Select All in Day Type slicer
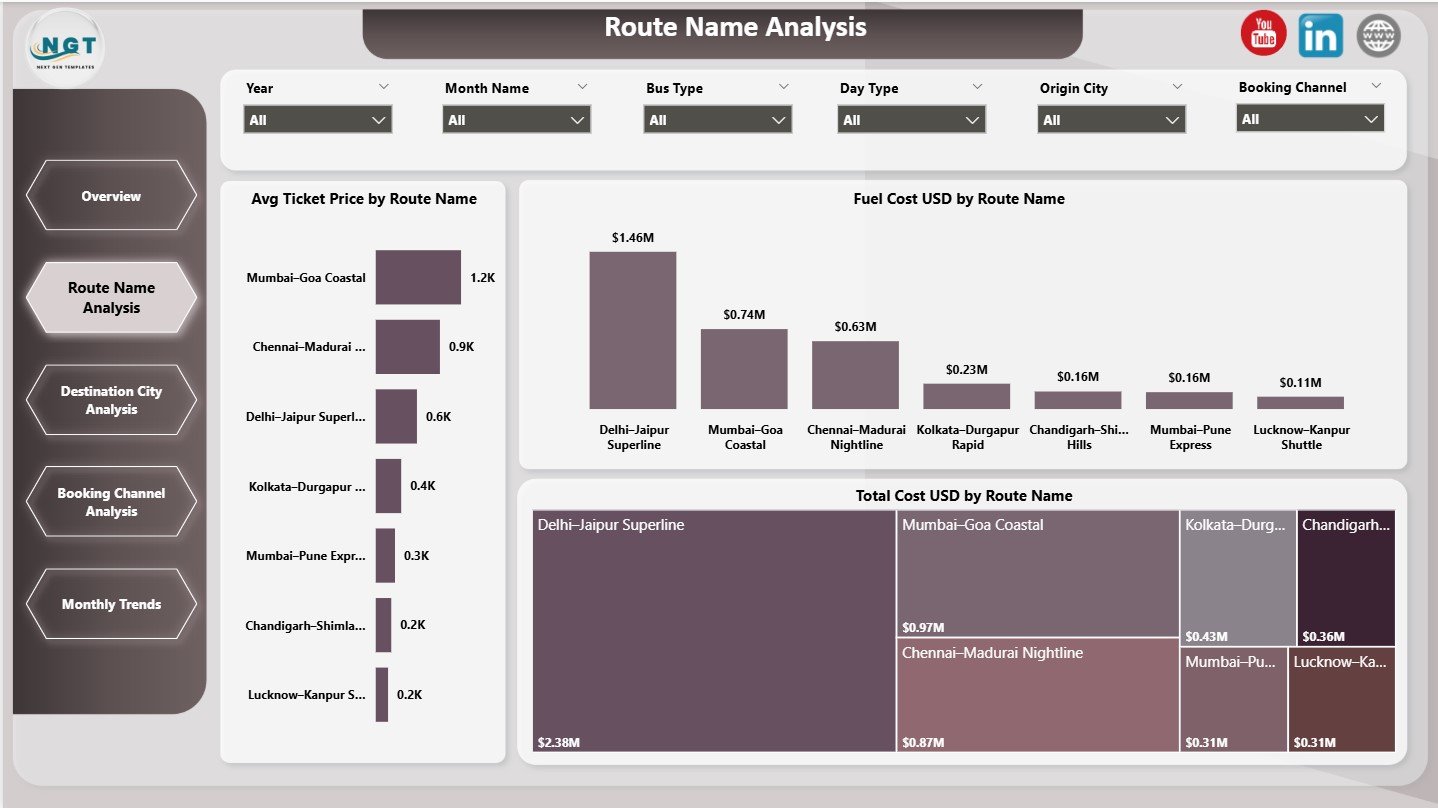This screenshot has width=1438, height=808. (910, 118)
